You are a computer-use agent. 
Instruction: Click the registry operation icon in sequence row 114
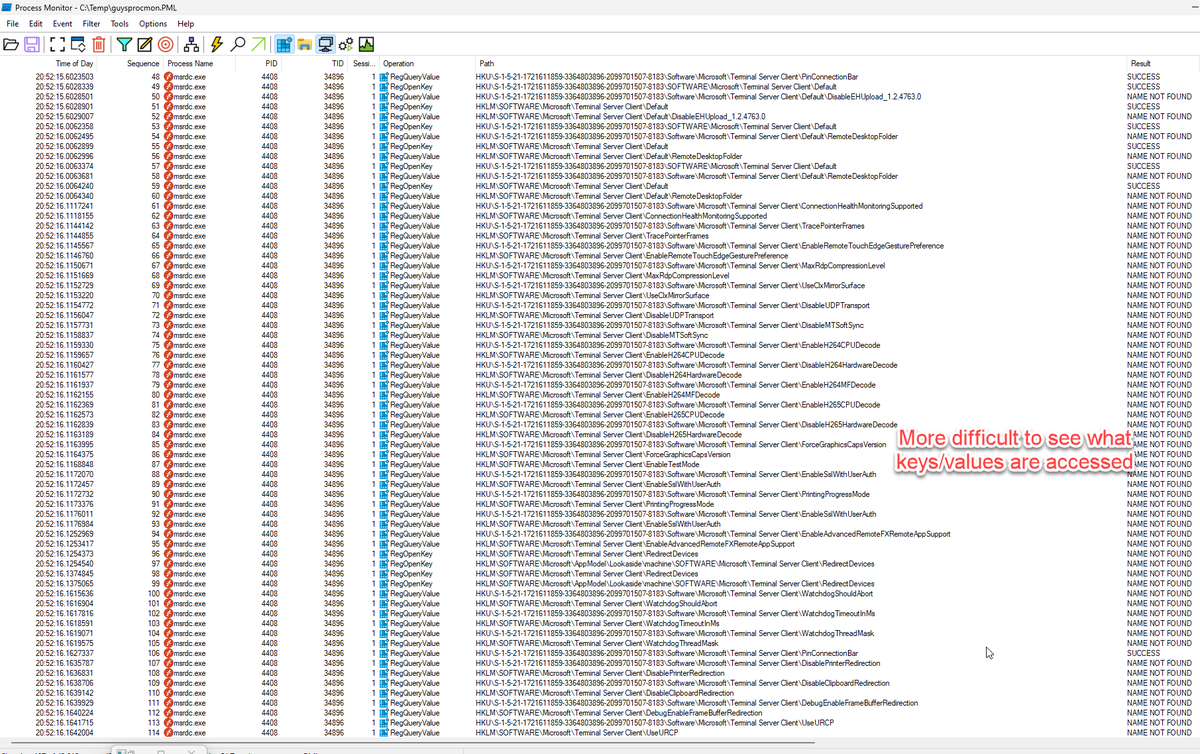pyautogui.click(x=385, y=733)
